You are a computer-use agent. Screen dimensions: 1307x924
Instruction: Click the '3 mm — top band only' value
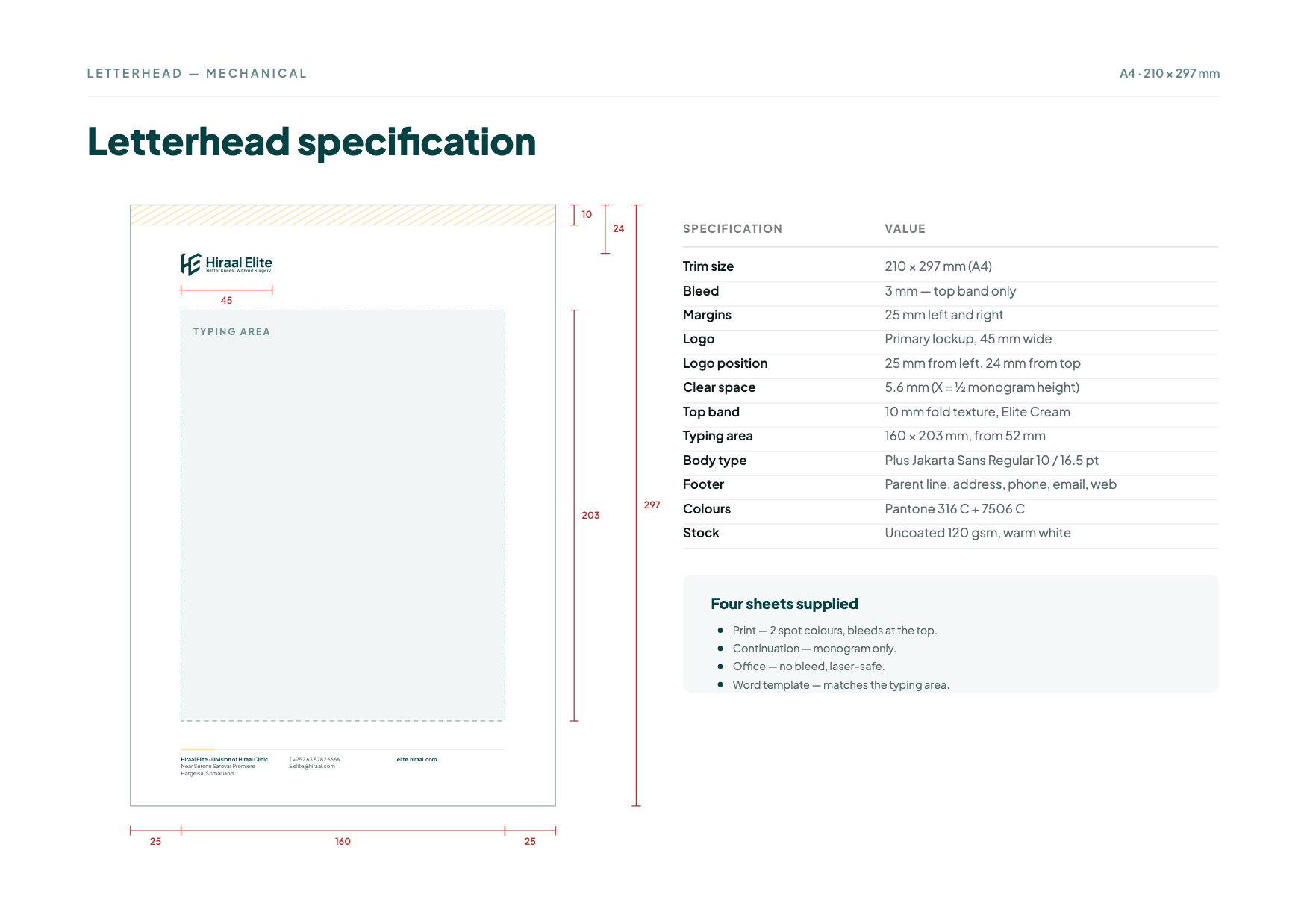tap(950, 291)
